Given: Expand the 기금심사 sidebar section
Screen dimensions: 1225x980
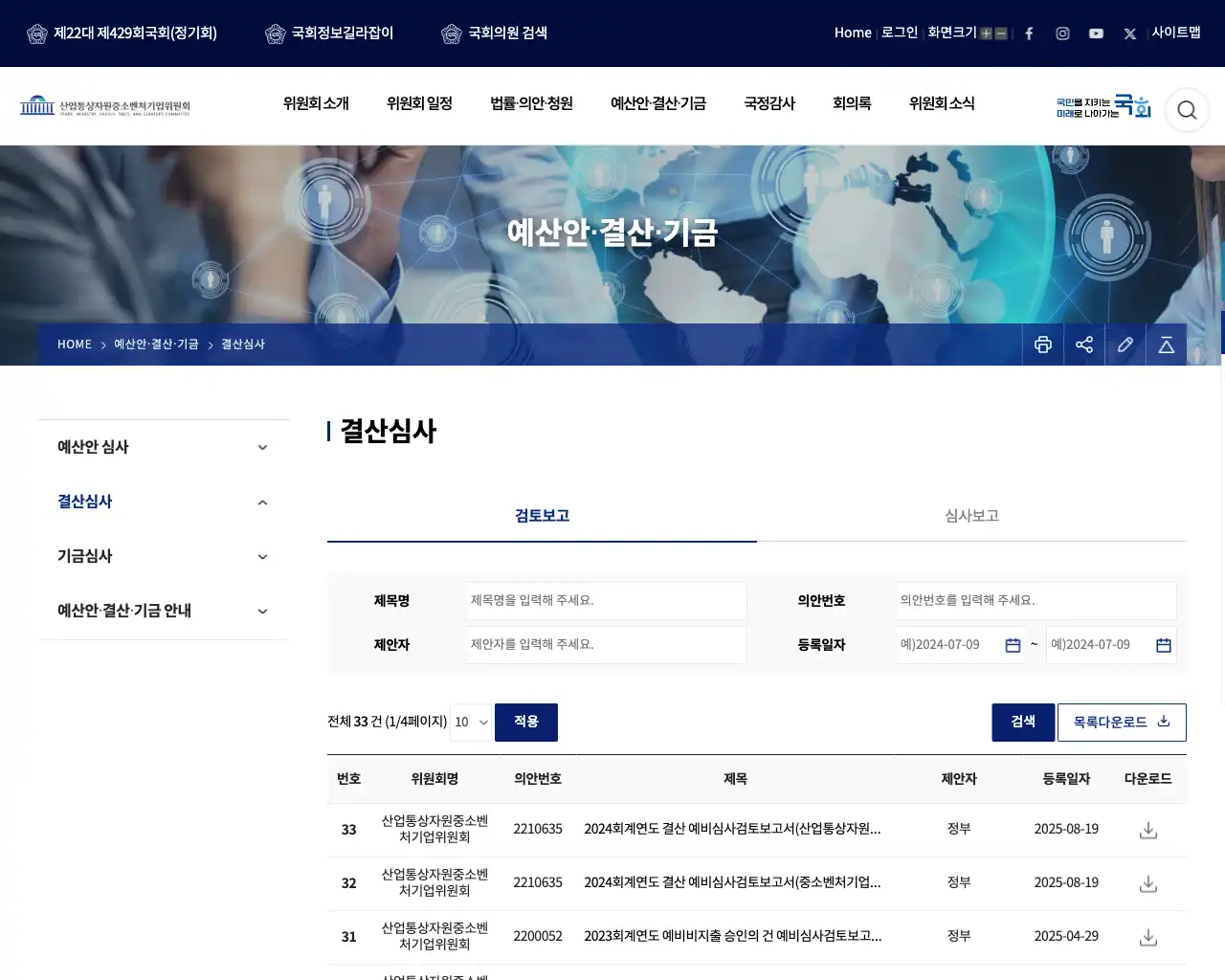Looking at the screenshot, I should [163, 556].
